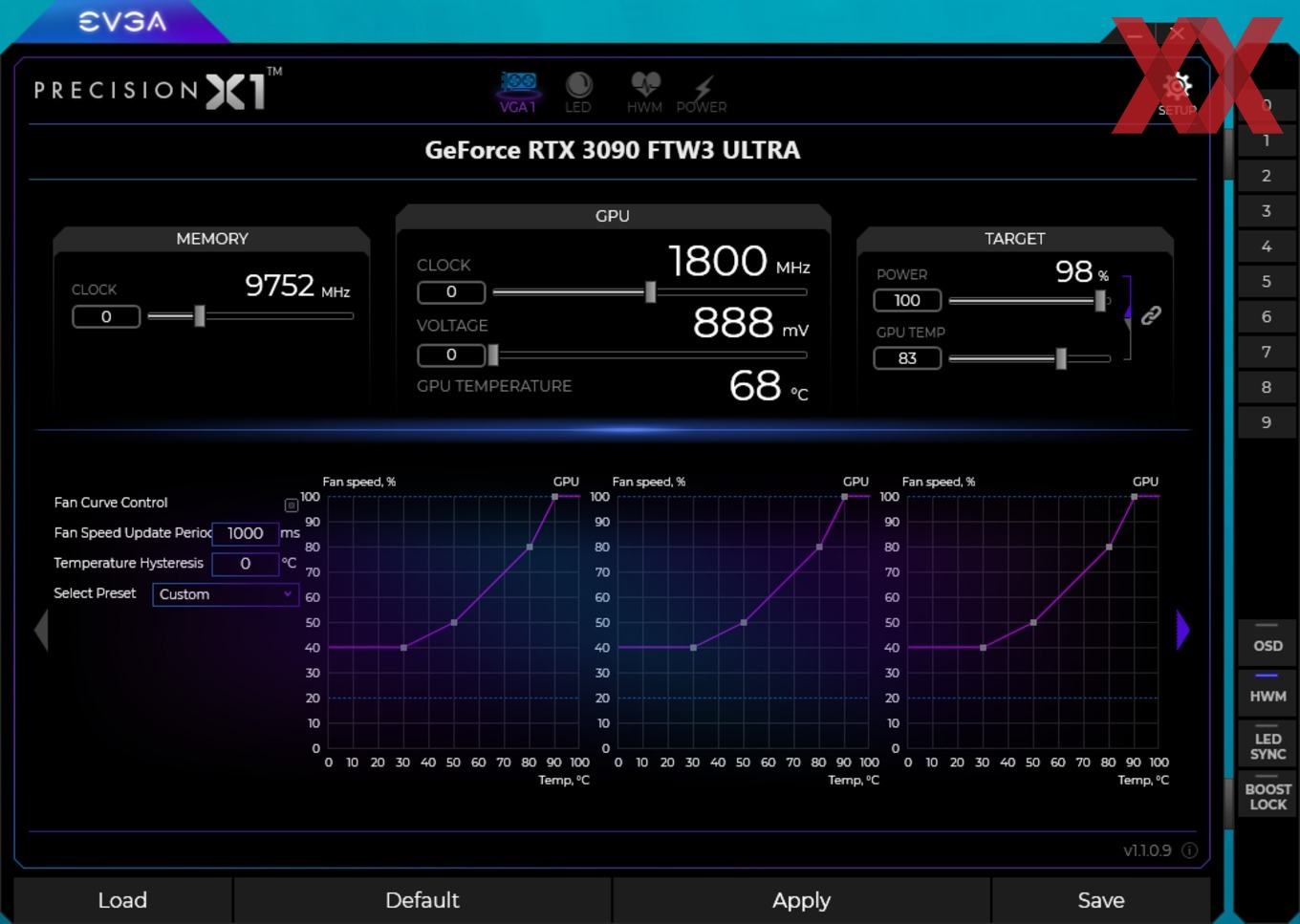Click the vertical scrollbar thumb near profile list
This screenshot has width=1300, height=924.
point(1228,153)
